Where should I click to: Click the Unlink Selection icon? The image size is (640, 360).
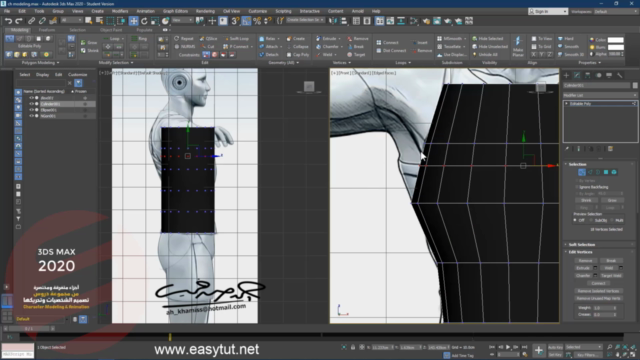pos(42,20)
